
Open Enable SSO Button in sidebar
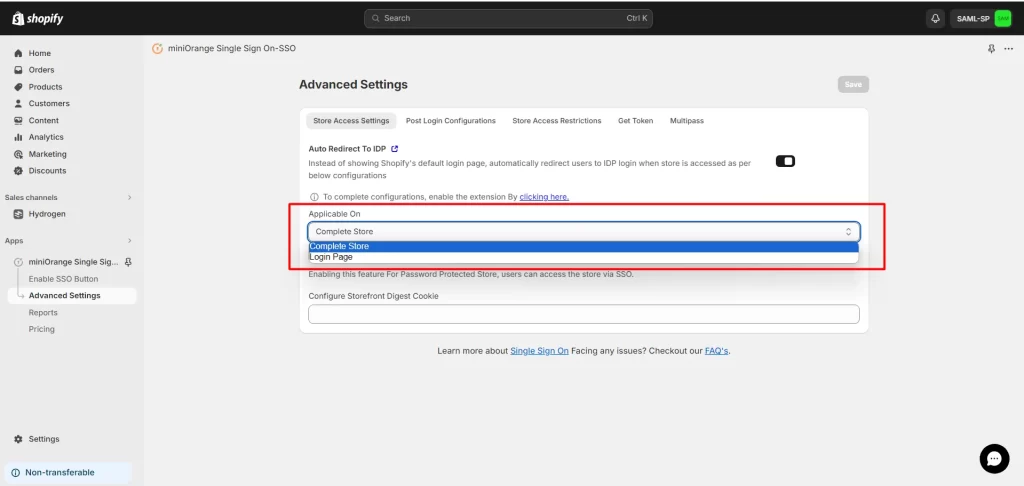(x=63, y=279)
